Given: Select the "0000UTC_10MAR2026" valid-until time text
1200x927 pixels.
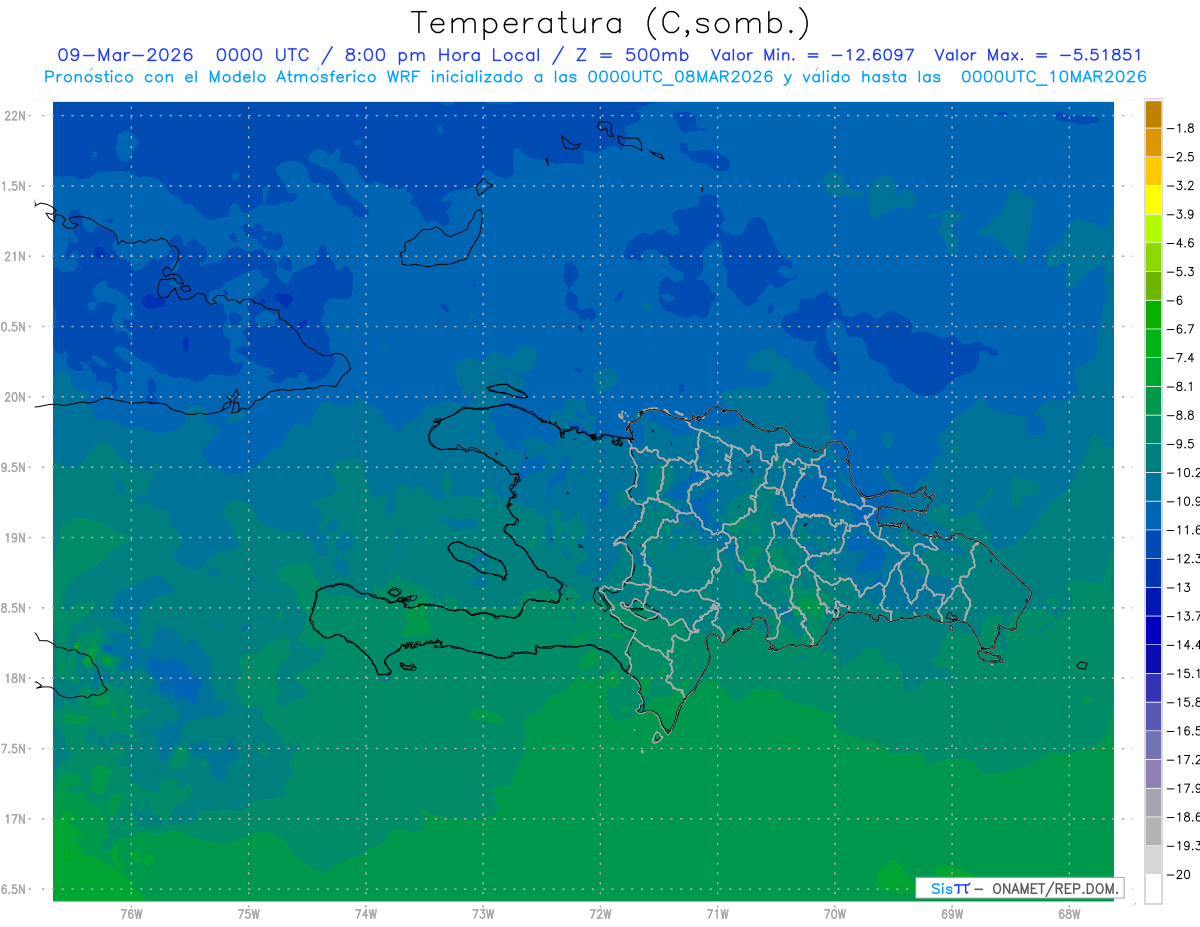Looking at the screenshot, I should tap(1053, 77).
